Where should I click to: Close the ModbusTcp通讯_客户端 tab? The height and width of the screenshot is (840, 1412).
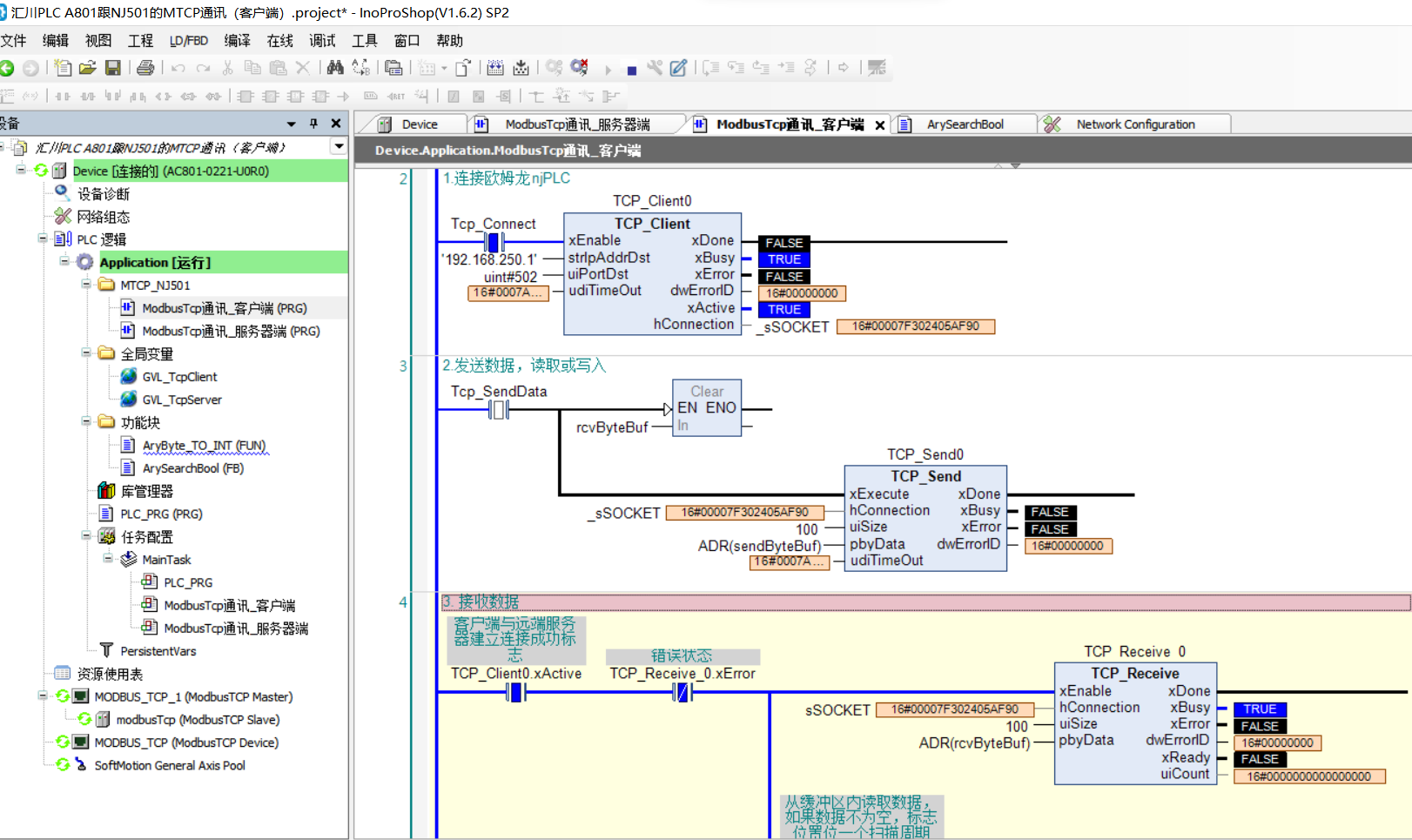[x=880, y=125]
